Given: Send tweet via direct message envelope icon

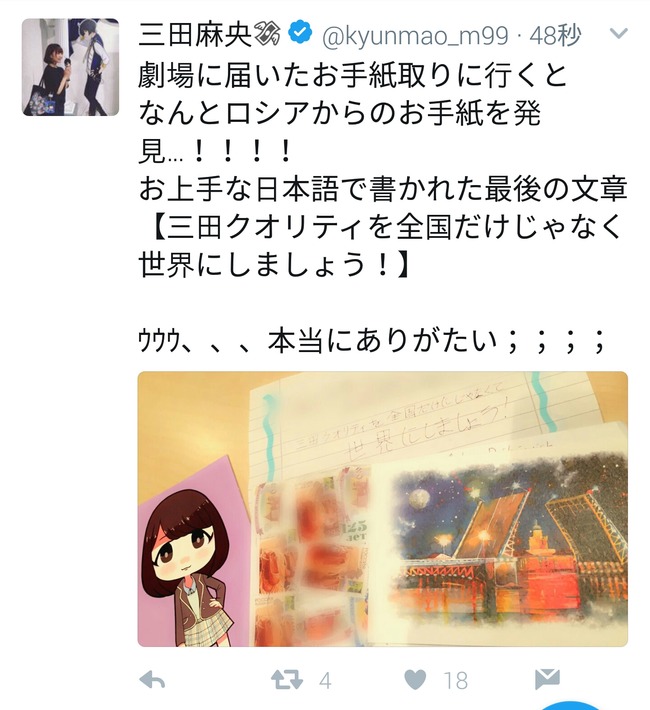Looking at the screenshot, I should coord(547,679).
